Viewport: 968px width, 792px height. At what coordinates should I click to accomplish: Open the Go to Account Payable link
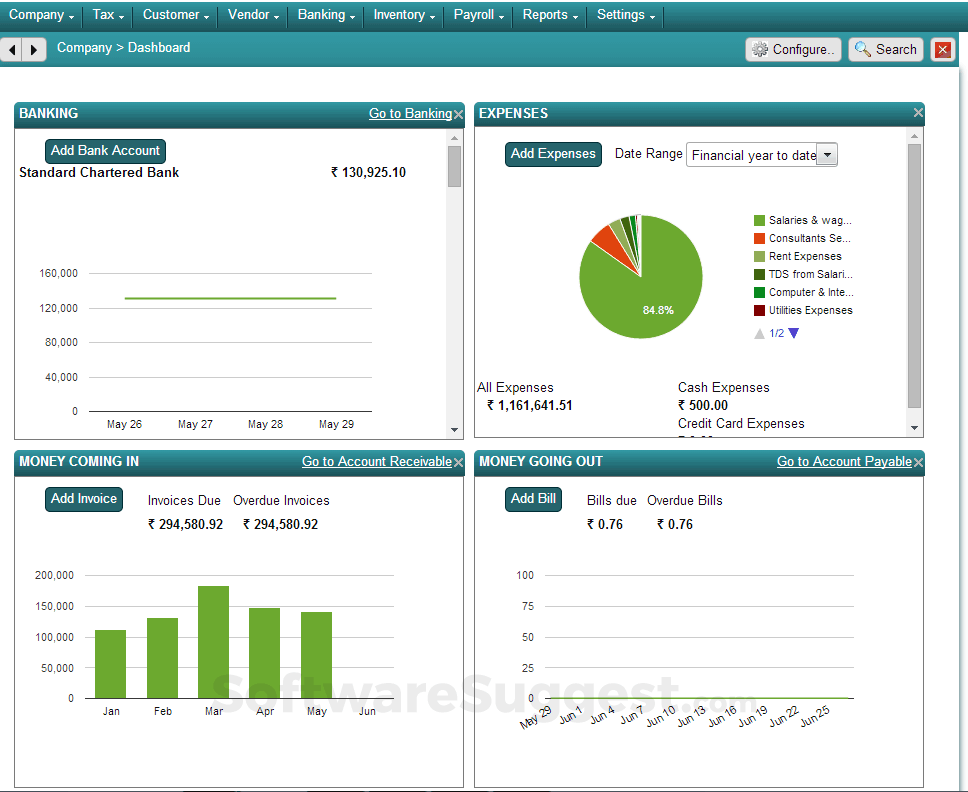point(843,462)
